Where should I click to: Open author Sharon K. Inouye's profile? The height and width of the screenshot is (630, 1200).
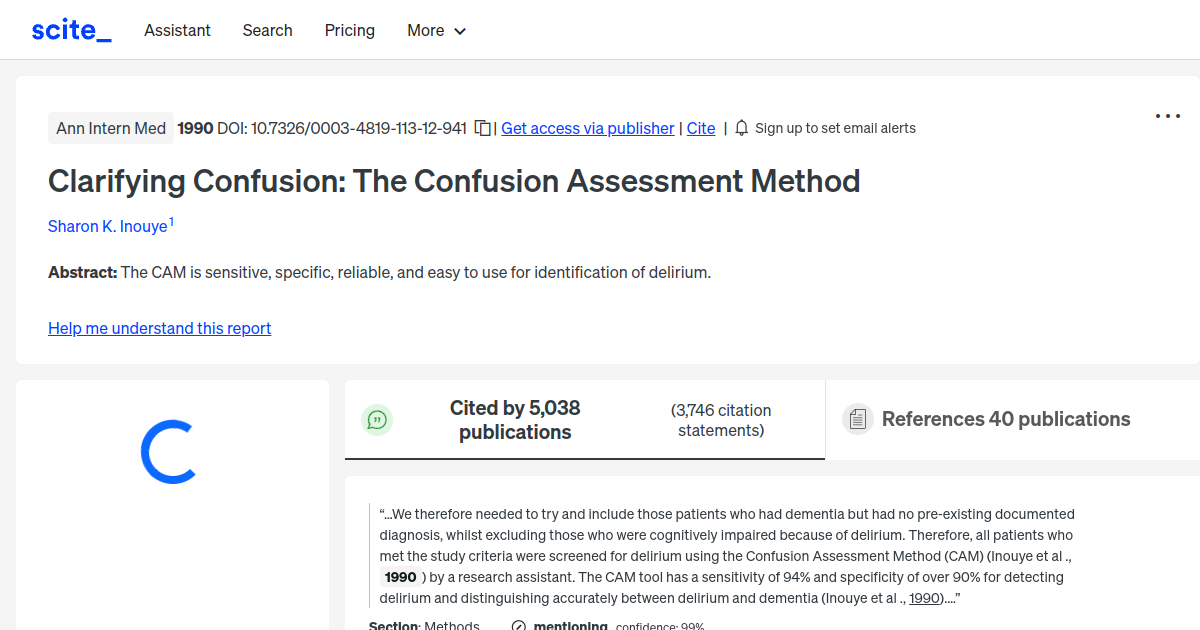(x=108, y=226)
